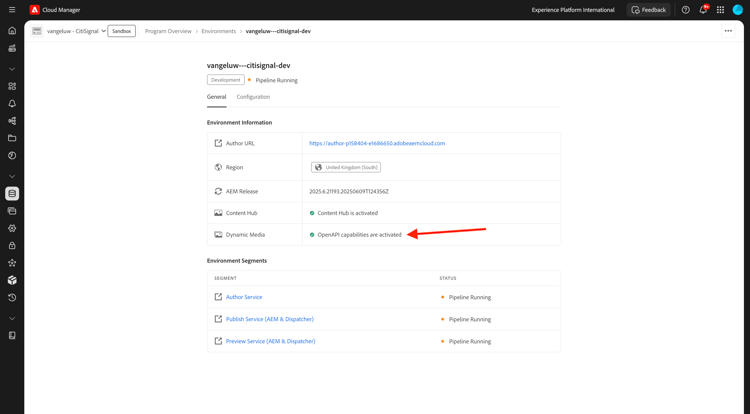Open the Publish Service (AEM & Dispatcher) link
750x414 pixels.
(270, 319)
